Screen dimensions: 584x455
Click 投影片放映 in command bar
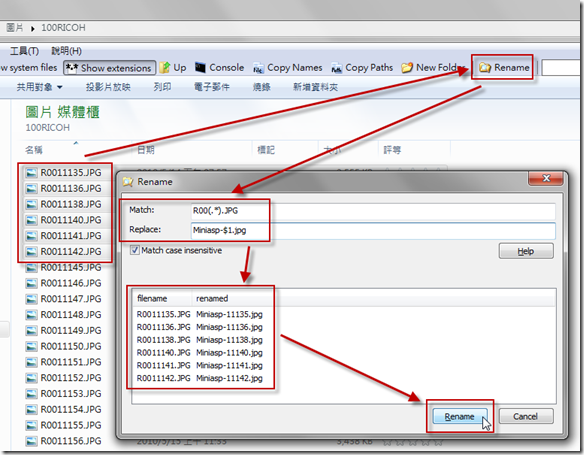pos(108,87)
